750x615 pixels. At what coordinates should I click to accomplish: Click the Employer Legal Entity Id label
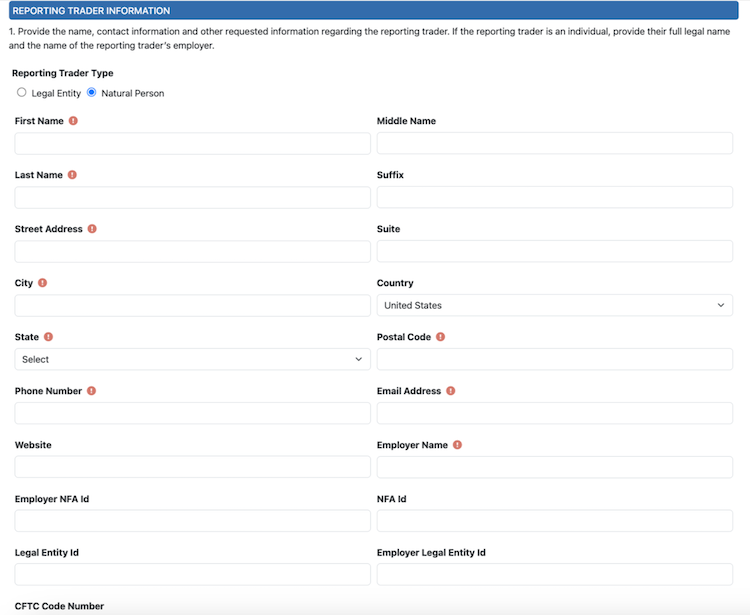[x=431, y=553]
